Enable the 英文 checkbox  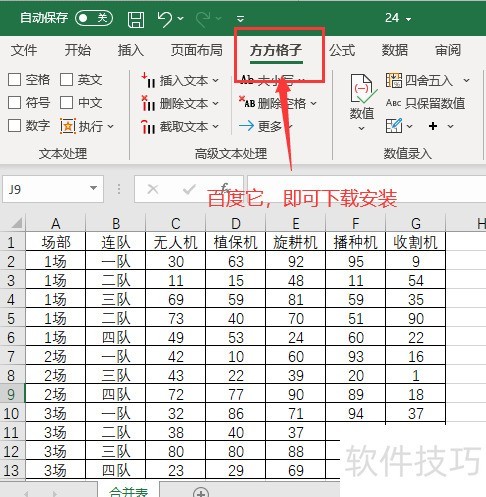(66, 80)
